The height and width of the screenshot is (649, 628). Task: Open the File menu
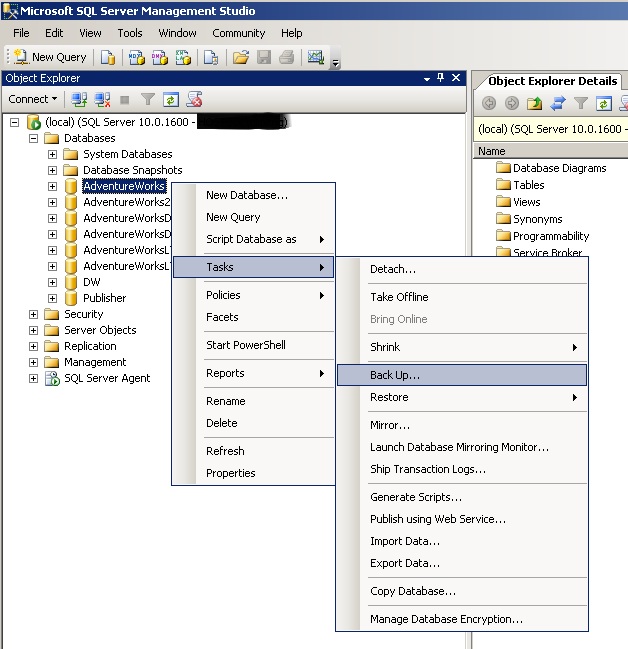pos(21,33)
